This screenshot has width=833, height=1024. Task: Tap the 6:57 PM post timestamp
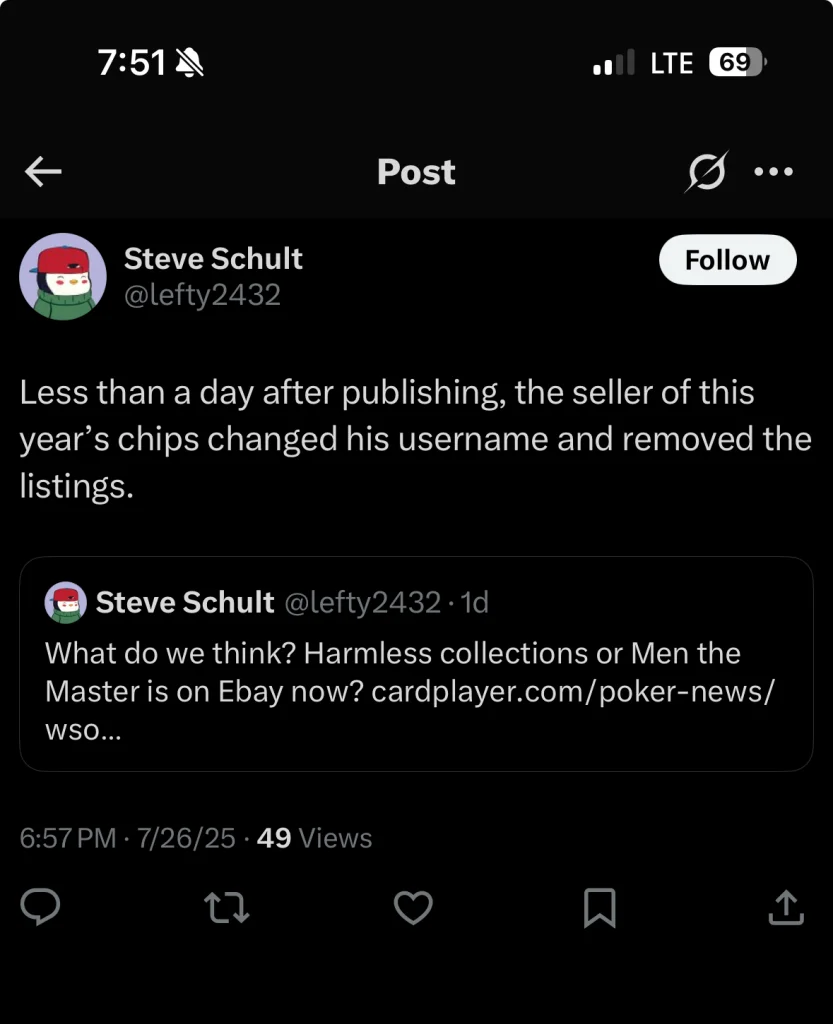coord(68,838)
